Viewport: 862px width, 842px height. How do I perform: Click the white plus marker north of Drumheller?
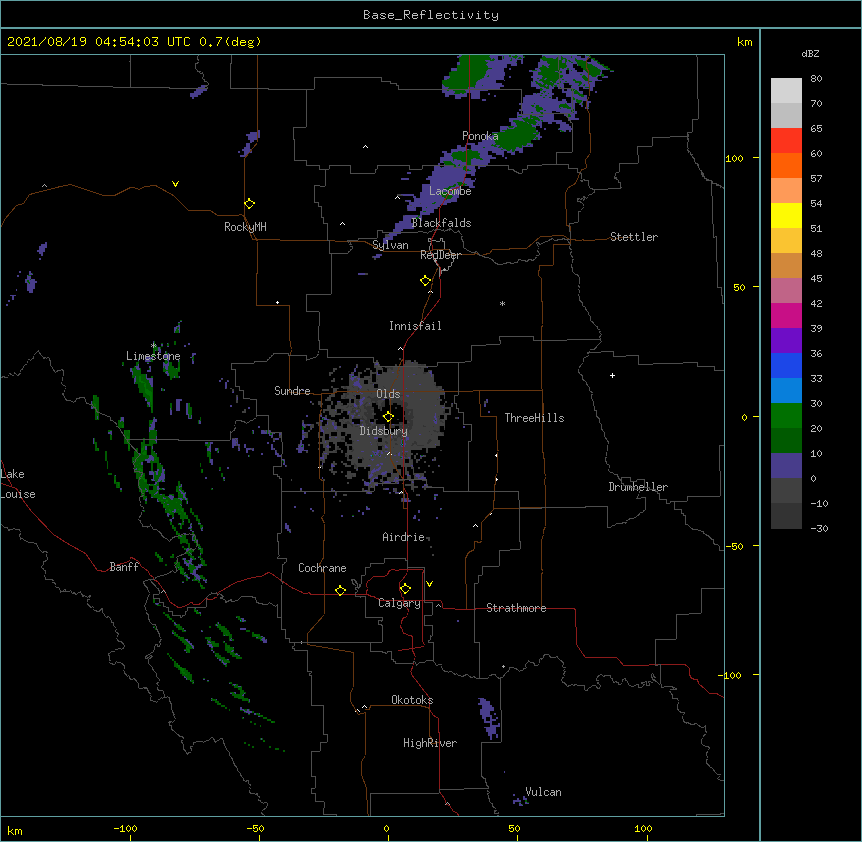coord(612,375)
